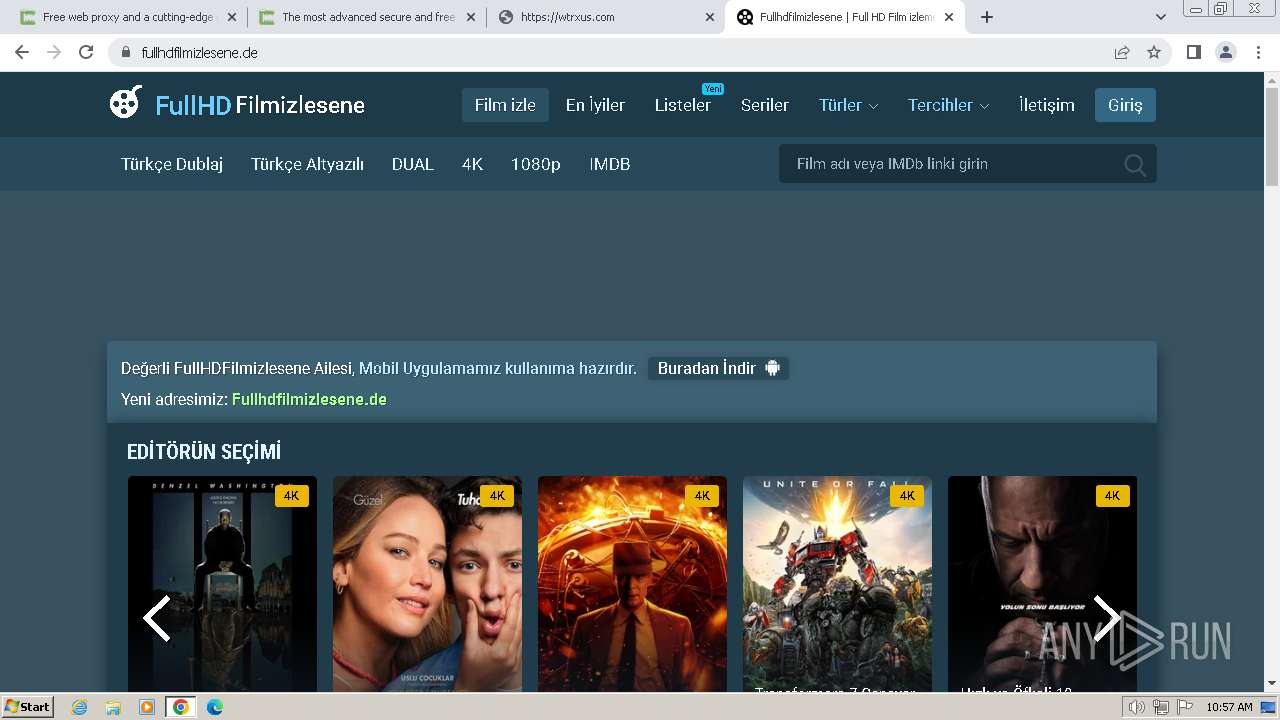Screen dimensions: 1280x720
Task: View site info via the padlock icon
Action: point(126,52)
